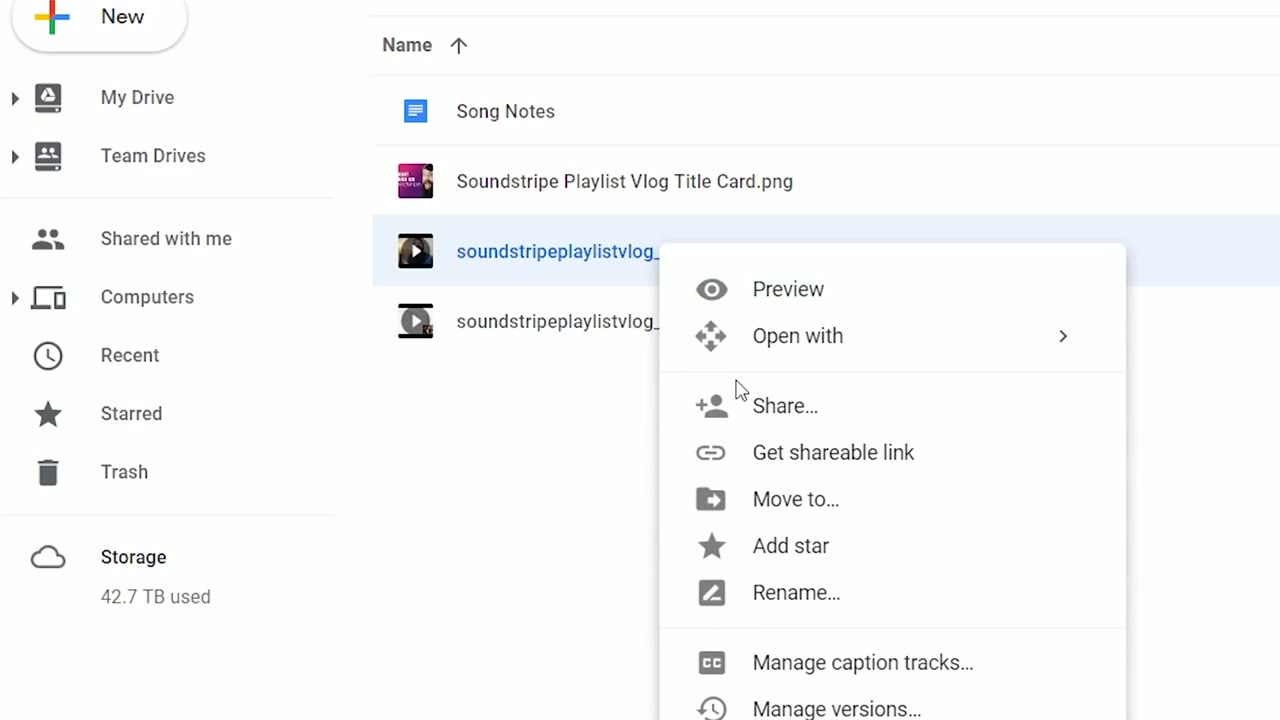The width and height of the screenshot is (1280, 720).
Task: Click the Song Notes Docs file icon
Action: 415,111
